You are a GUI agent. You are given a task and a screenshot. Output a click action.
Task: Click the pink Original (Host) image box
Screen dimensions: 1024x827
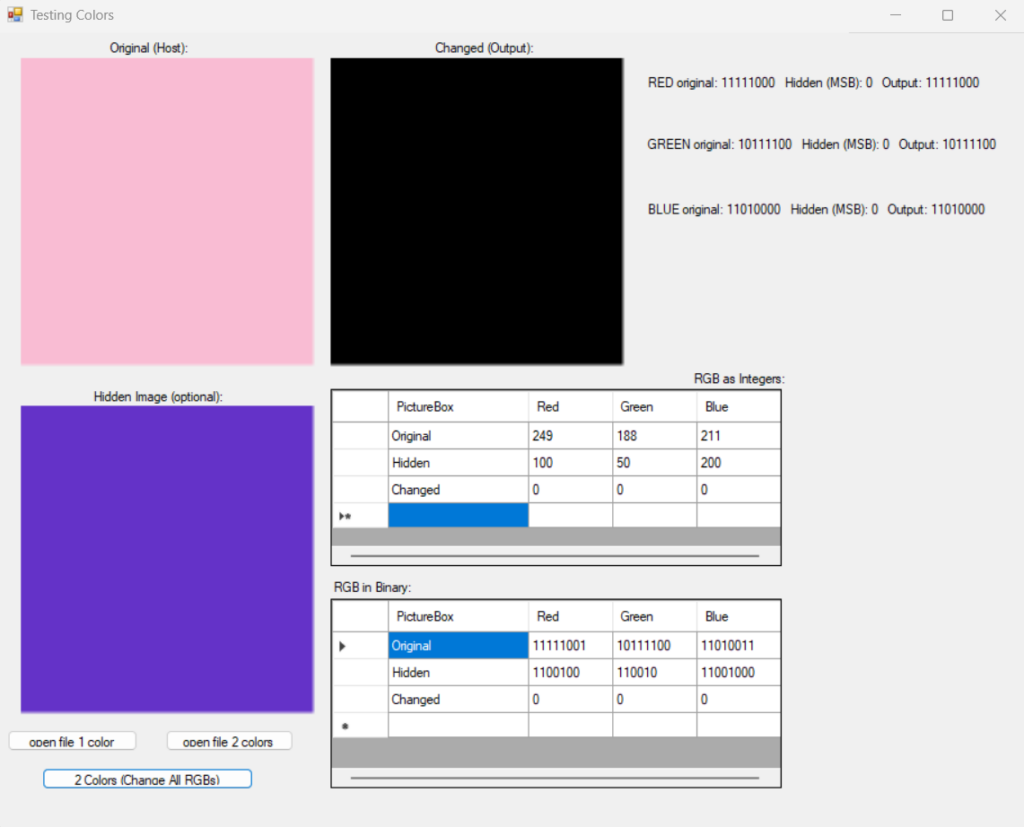tap(167, 211)
